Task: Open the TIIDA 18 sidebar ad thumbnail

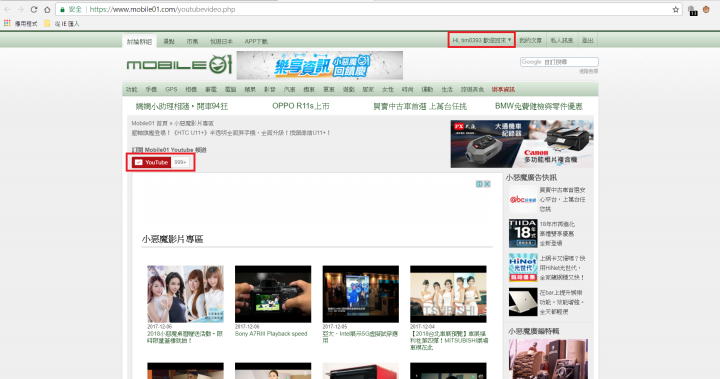Action: point(523,233)
